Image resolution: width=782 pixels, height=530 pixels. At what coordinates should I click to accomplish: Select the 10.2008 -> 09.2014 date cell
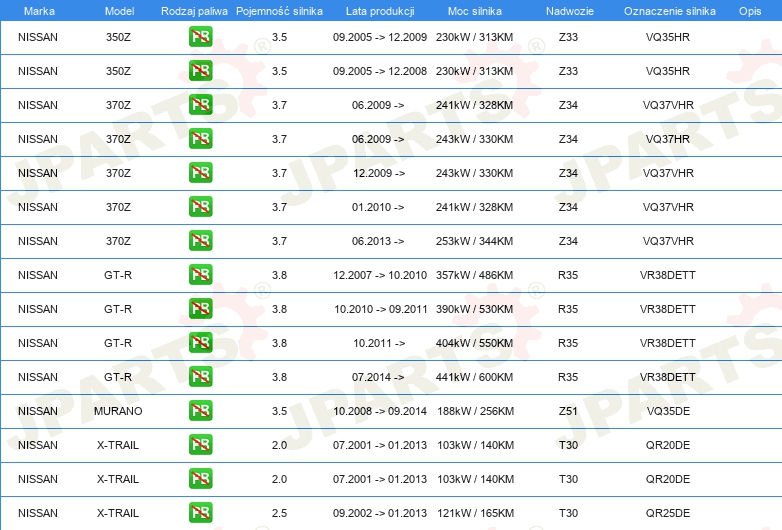coord(380,411)
